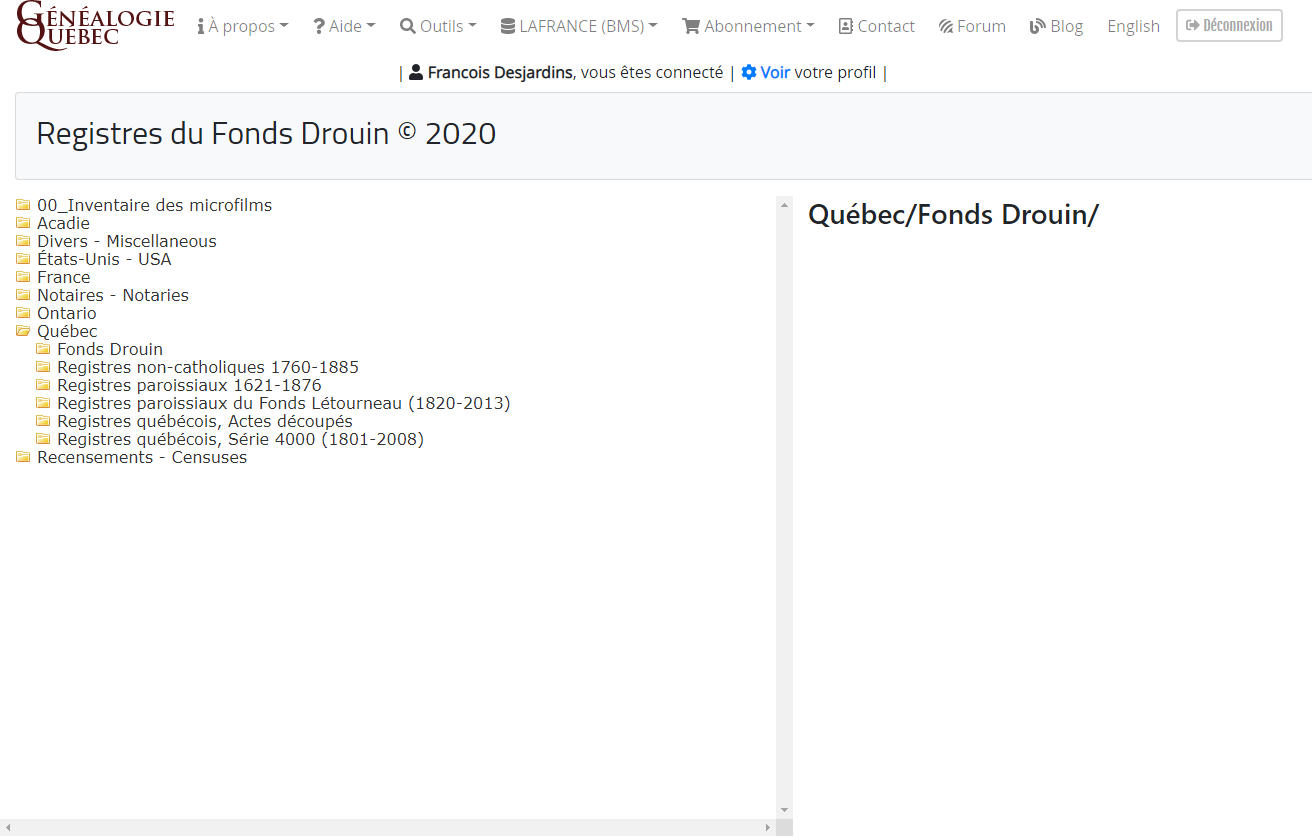Open the LAFRANCE (BMS) dropdown
The image size is (1312, 840).
point(579,26)
